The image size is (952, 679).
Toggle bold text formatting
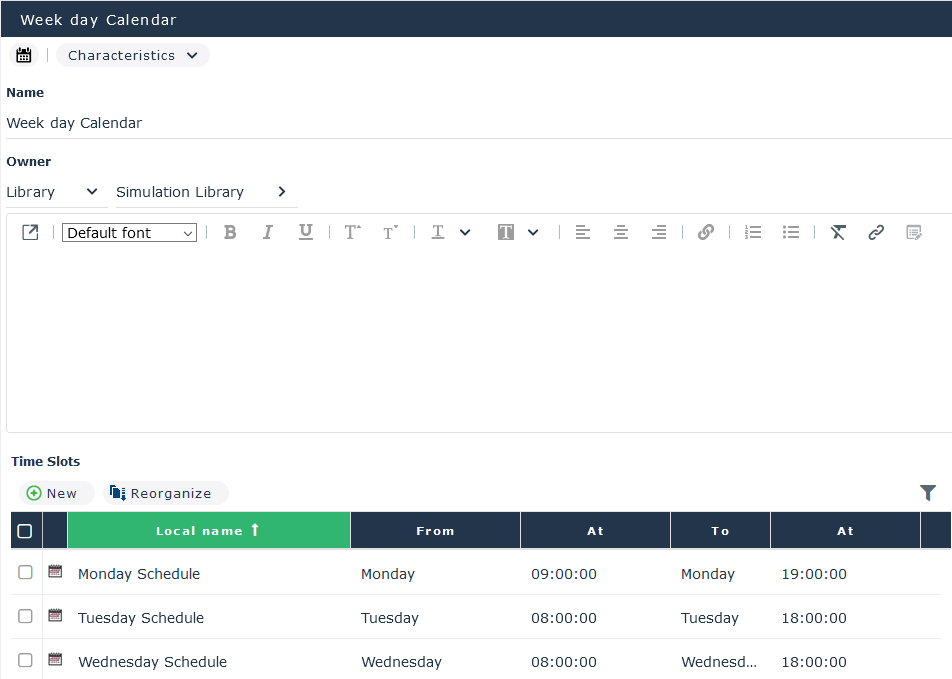pyautogui.click(x=230, y=232)
